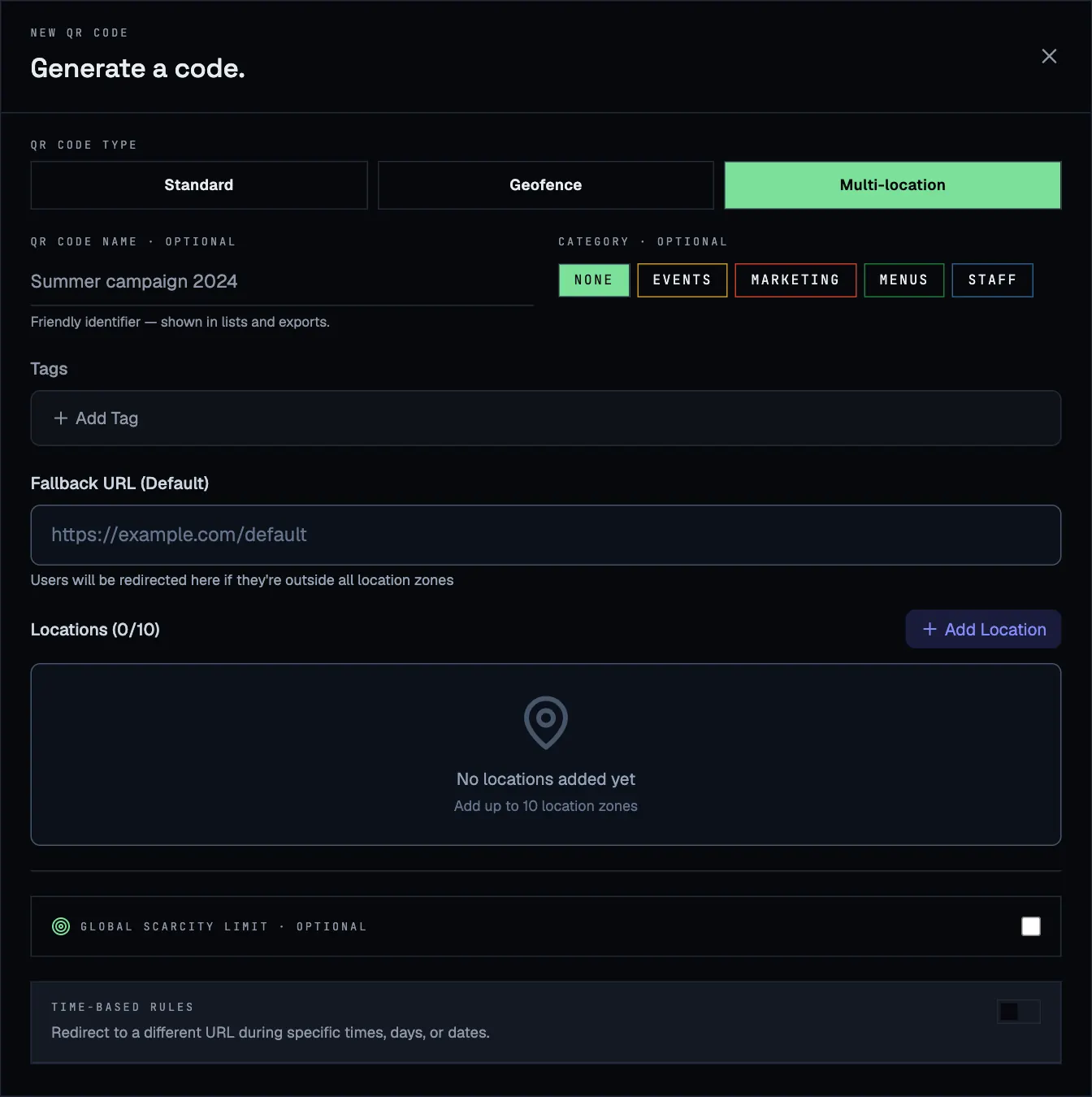Click the Add Tag button
This screenshot has width=1092, height=1097.
[x=96, y=418]
